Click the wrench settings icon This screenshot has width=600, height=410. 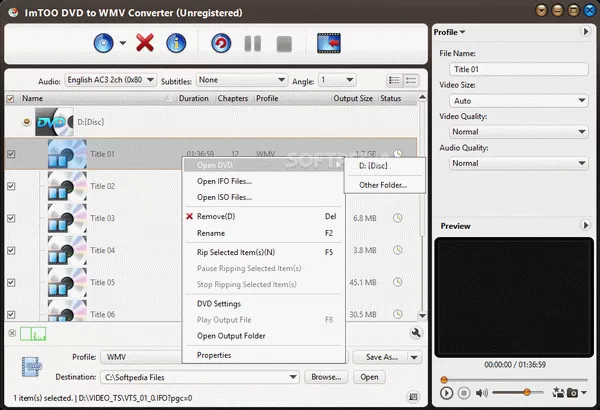click(x=416, y=333)
